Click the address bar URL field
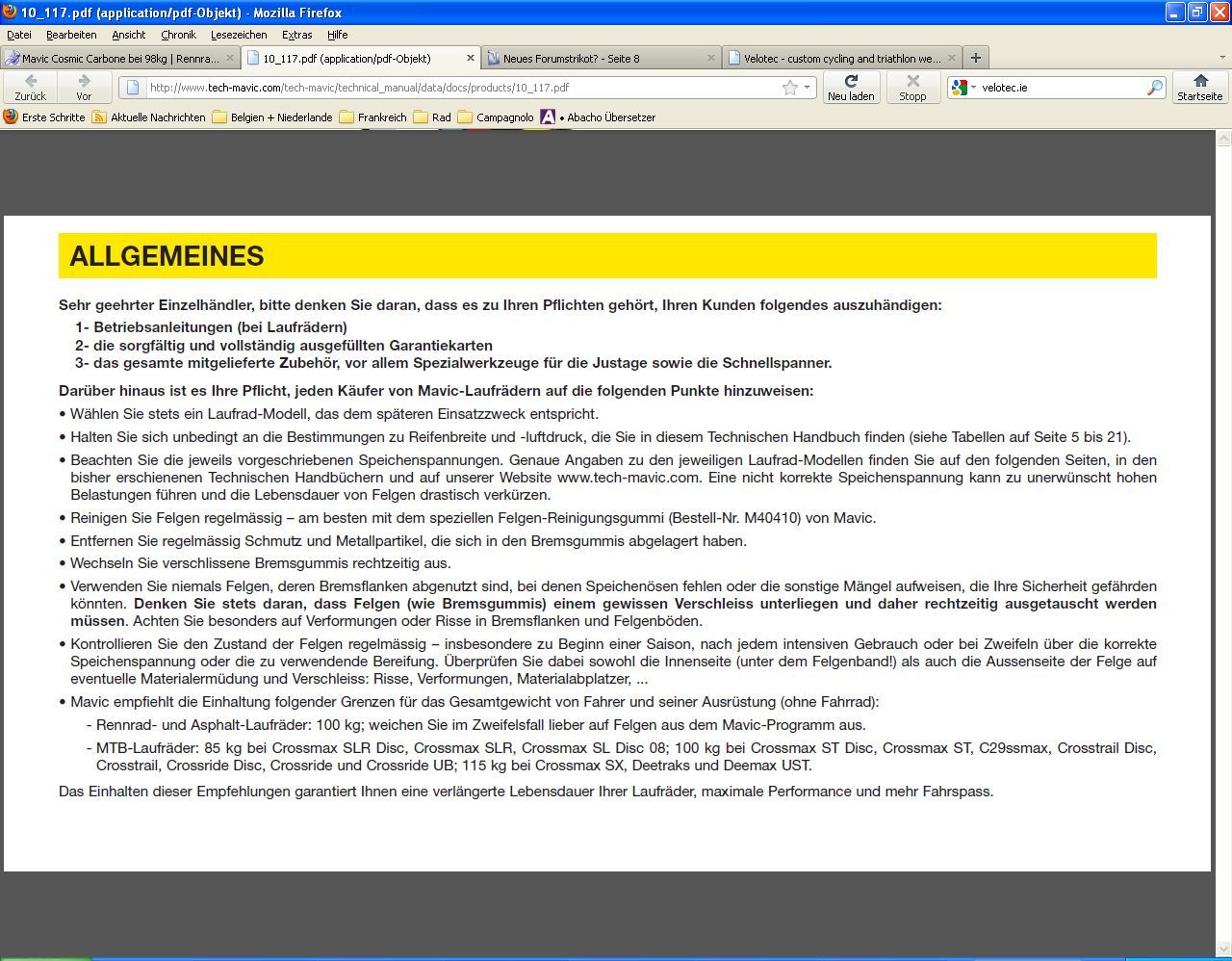The width and height of the screenshot is (1232, 961). click(462, 88)
